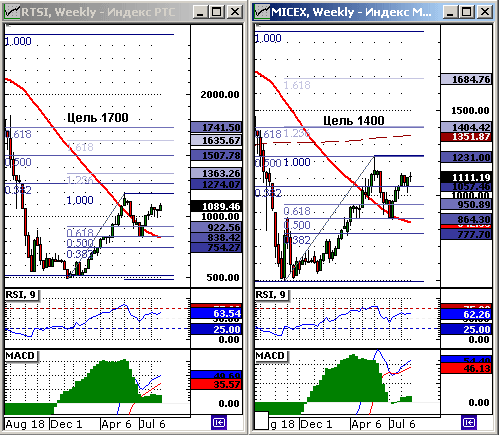499x435 pixels.
Task: Click the RTSI window chart icon
Action: [x=12, y=12]
